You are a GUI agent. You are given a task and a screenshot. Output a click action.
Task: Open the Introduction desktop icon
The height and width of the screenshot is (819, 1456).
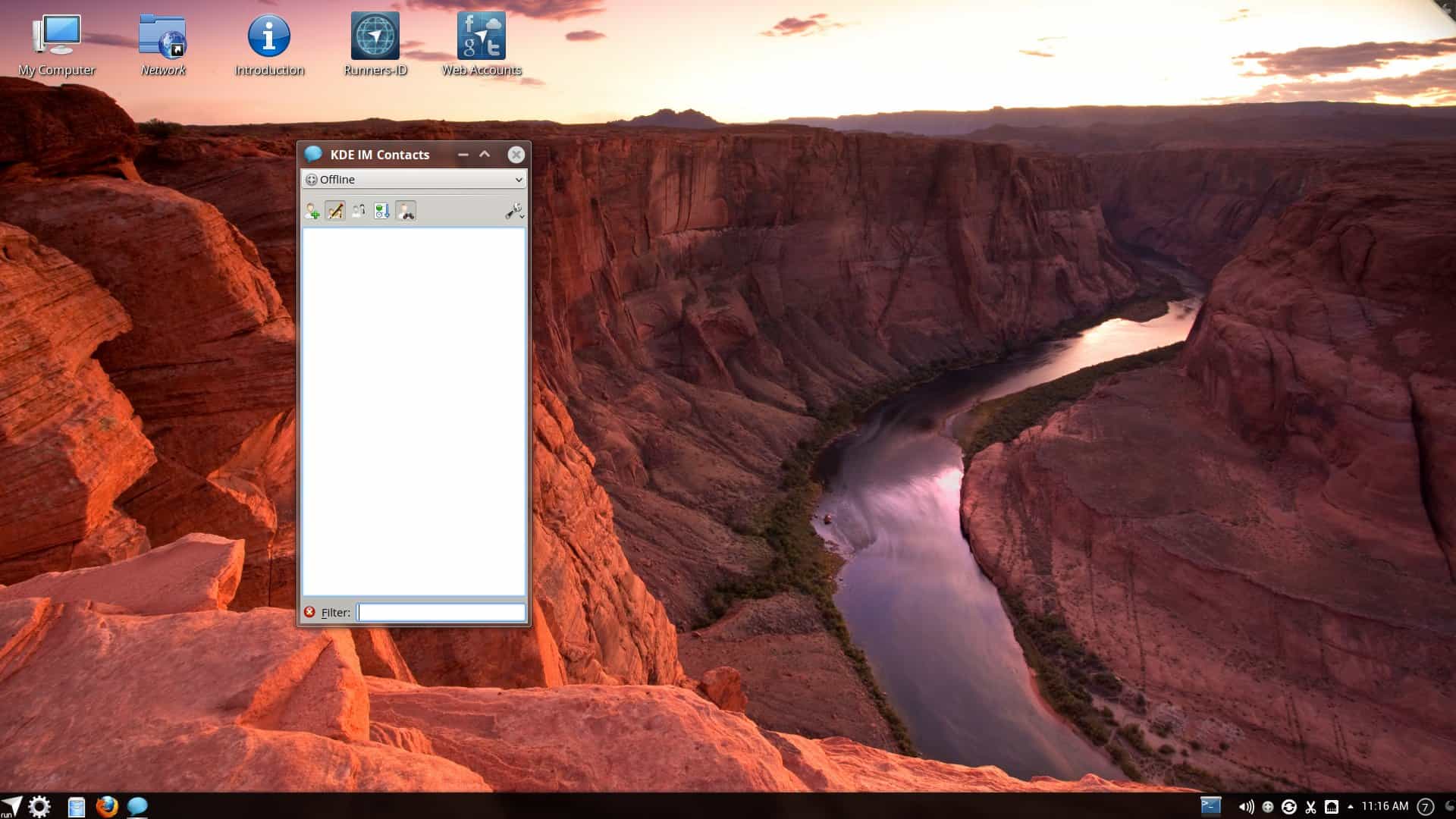[x=269, y=45]
